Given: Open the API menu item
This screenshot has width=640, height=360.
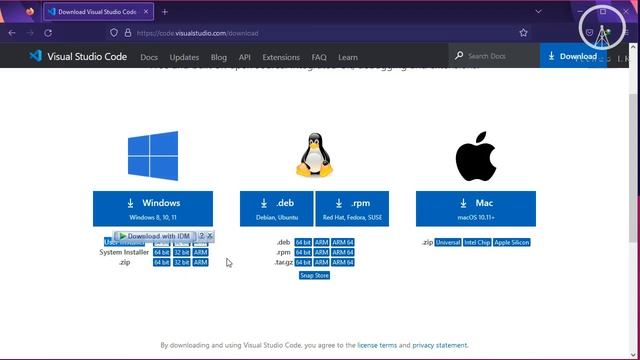Looking at the screenshot, I should coord(244,57).
